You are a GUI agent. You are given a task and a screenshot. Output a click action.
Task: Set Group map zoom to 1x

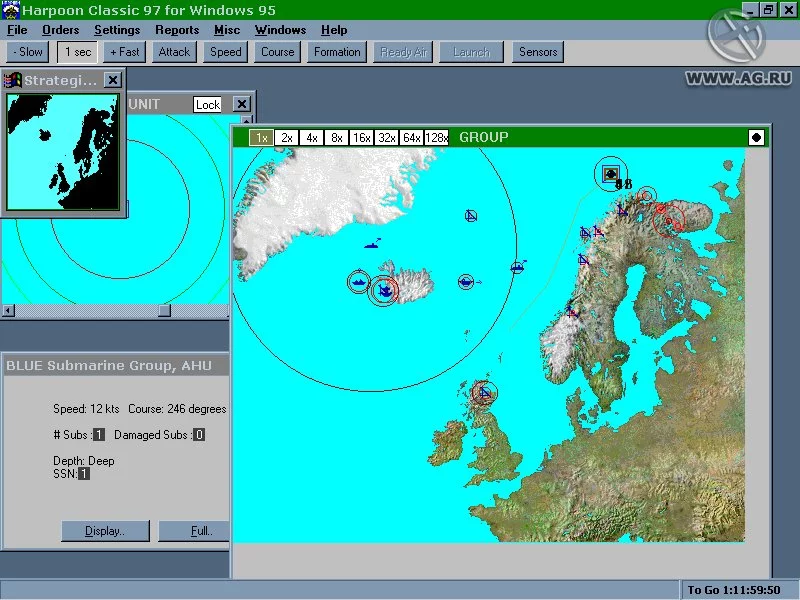pos(261,138)
